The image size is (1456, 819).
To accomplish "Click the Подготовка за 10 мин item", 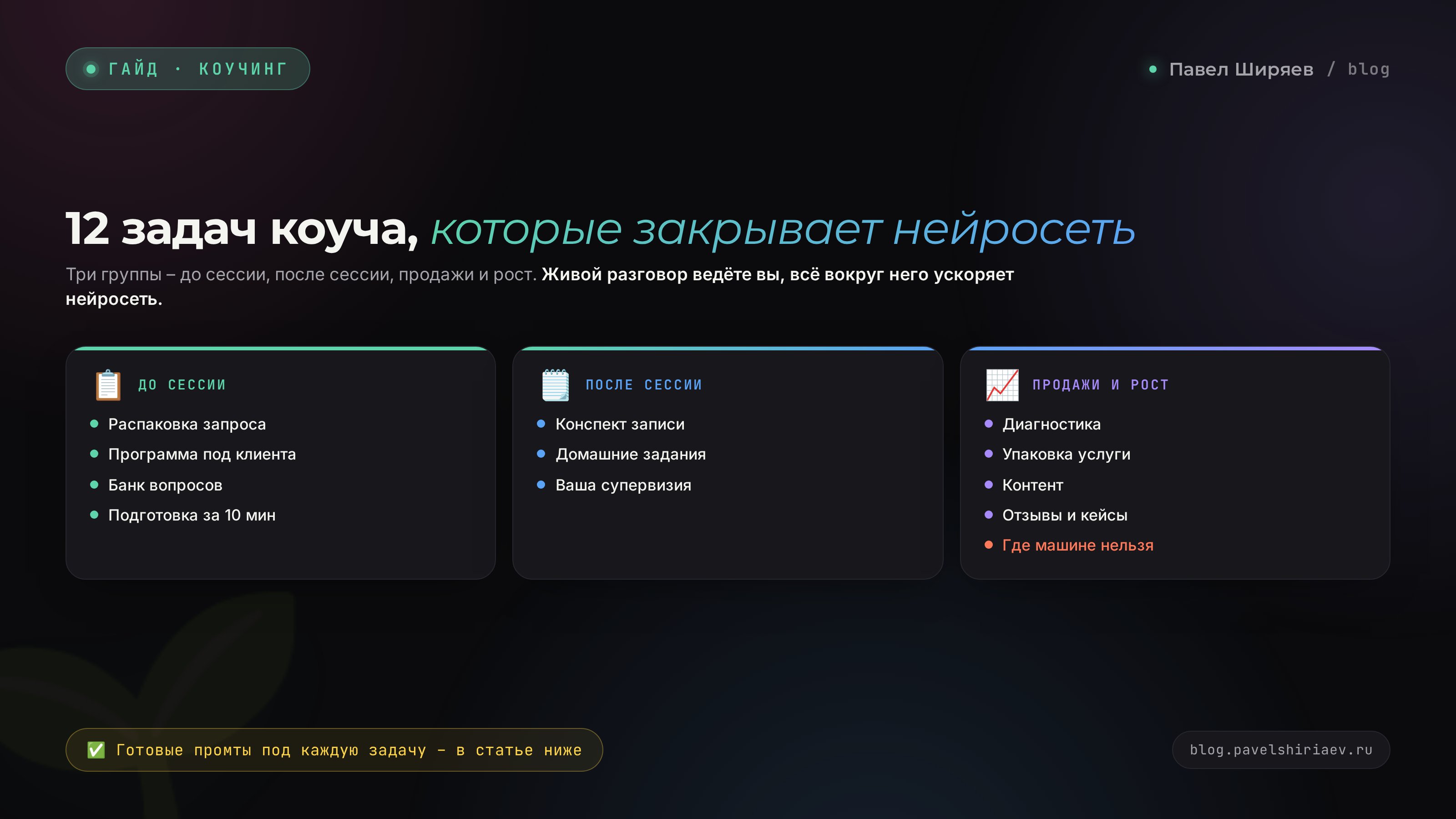I will pyautogui.click(x=192, y=516).
